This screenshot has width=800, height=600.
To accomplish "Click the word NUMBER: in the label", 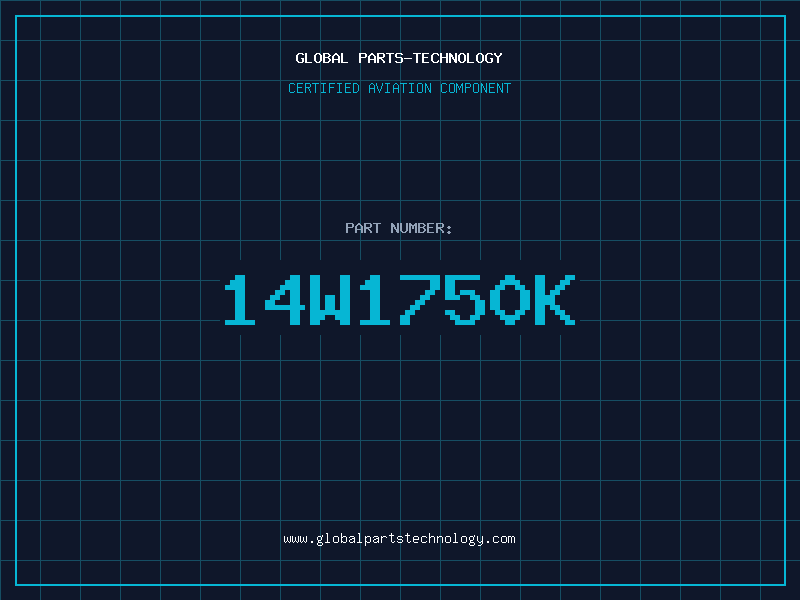I will pos(421,228).
